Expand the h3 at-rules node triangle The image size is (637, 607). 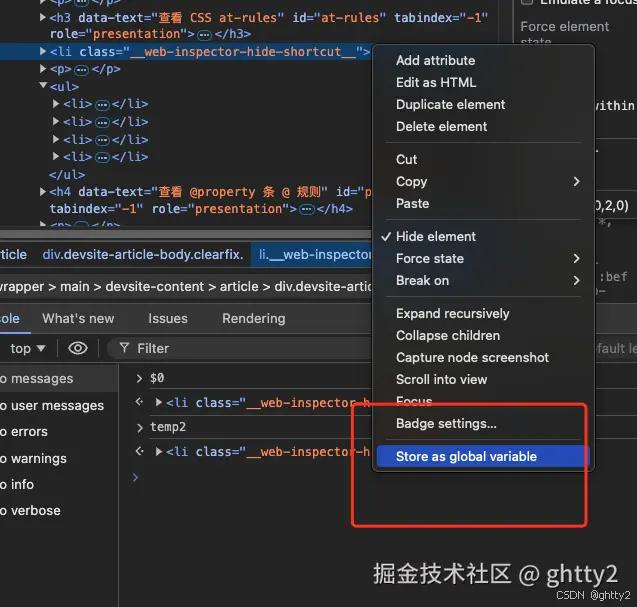coord(42,17)
